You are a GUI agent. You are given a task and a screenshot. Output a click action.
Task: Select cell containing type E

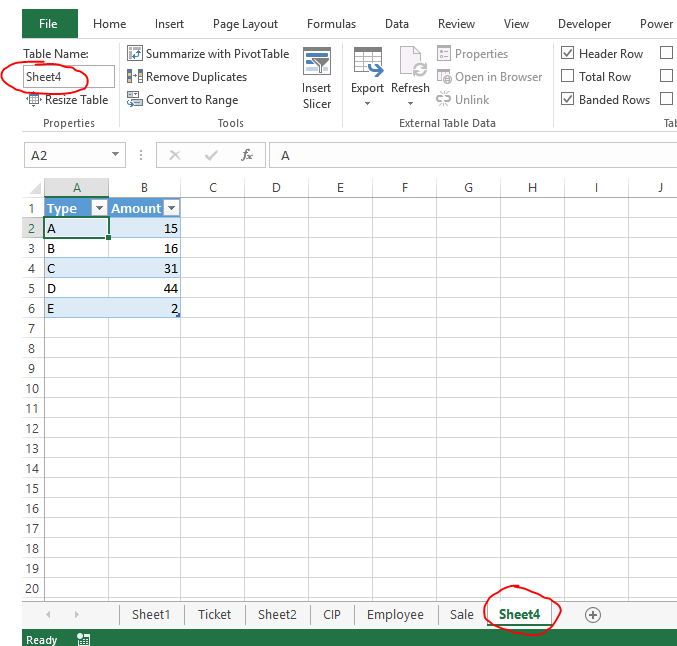(x=76, y=308)
